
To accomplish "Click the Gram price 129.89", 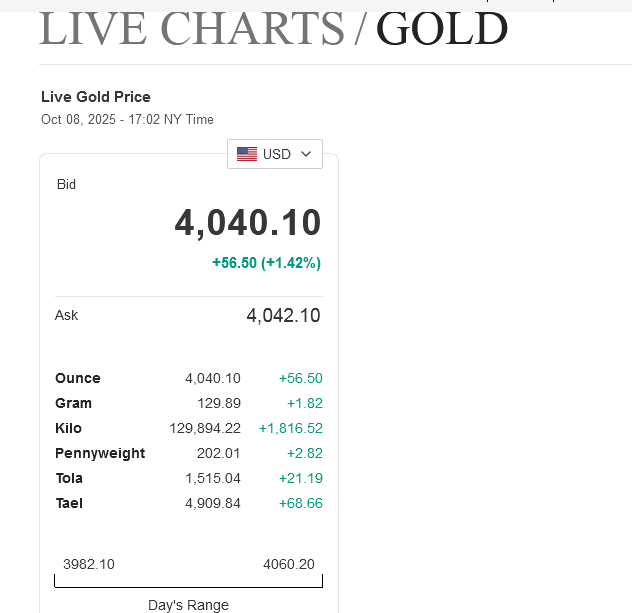I will pos(219,403).
